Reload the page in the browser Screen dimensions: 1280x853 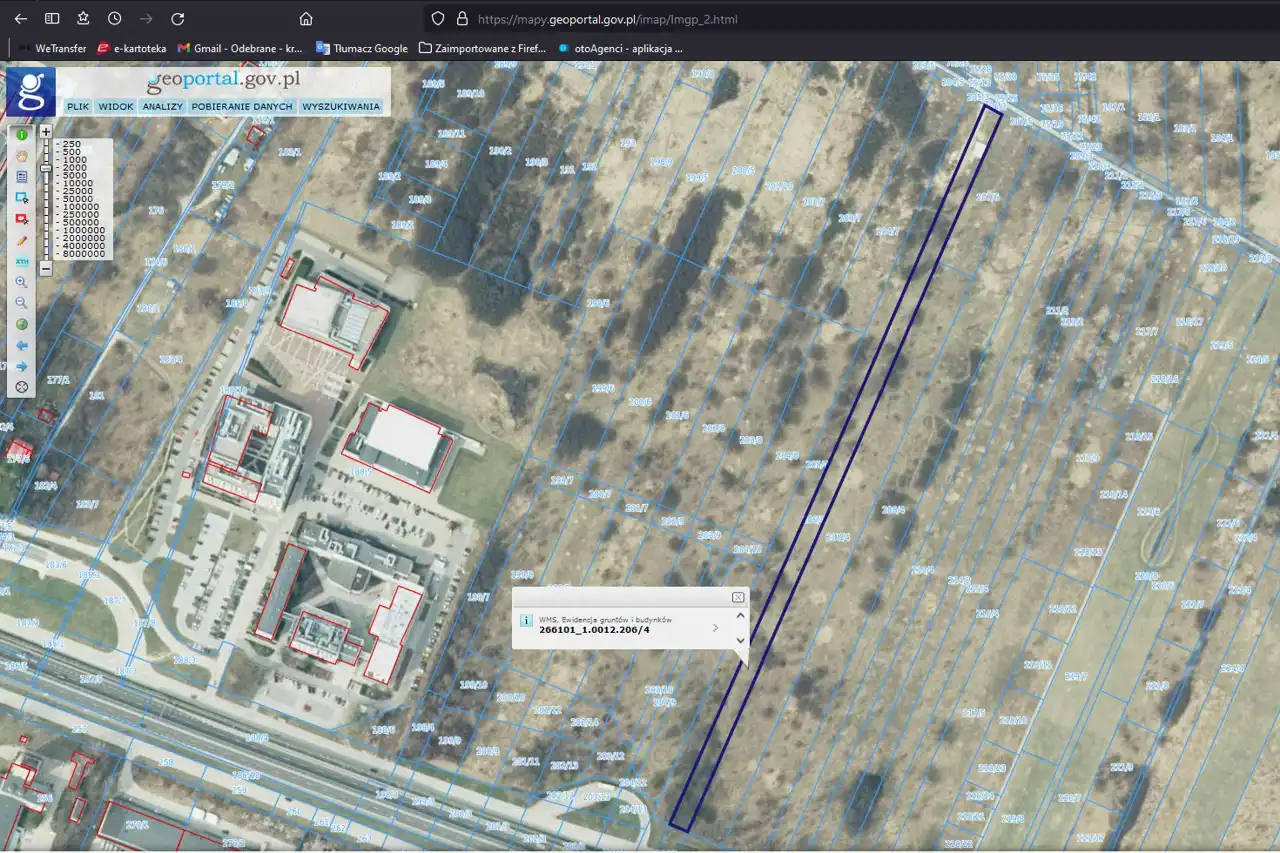(177, 19)
